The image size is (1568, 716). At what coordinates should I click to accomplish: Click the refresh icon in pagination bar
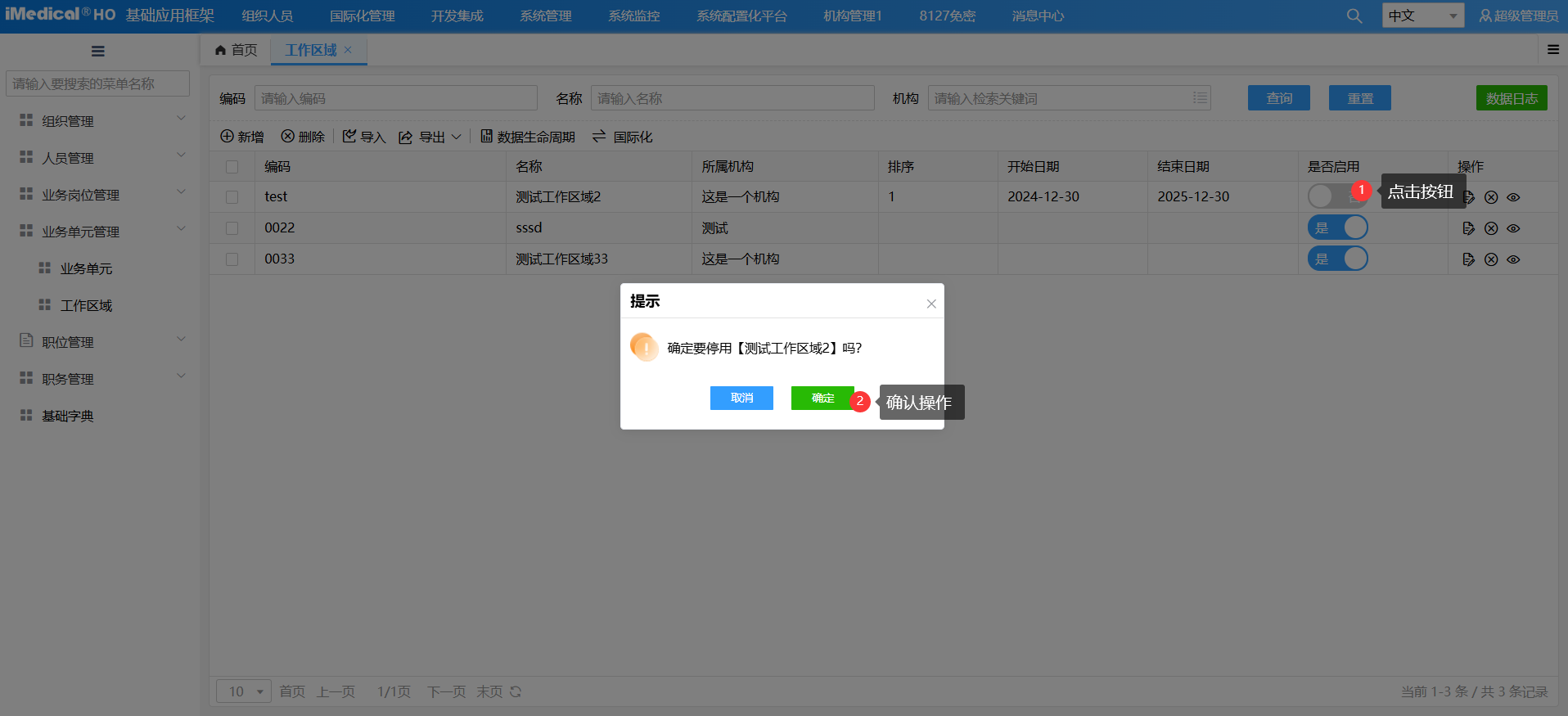(x=516, y=691)
